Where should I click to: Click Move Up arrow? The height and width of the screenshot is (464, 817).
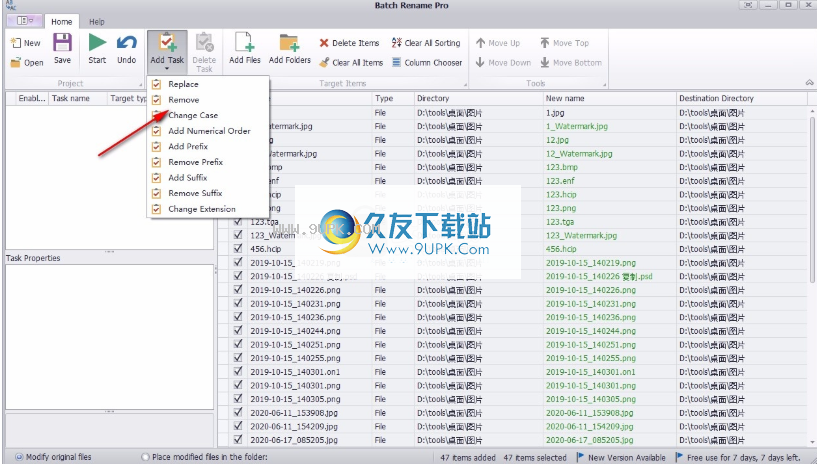480,43
